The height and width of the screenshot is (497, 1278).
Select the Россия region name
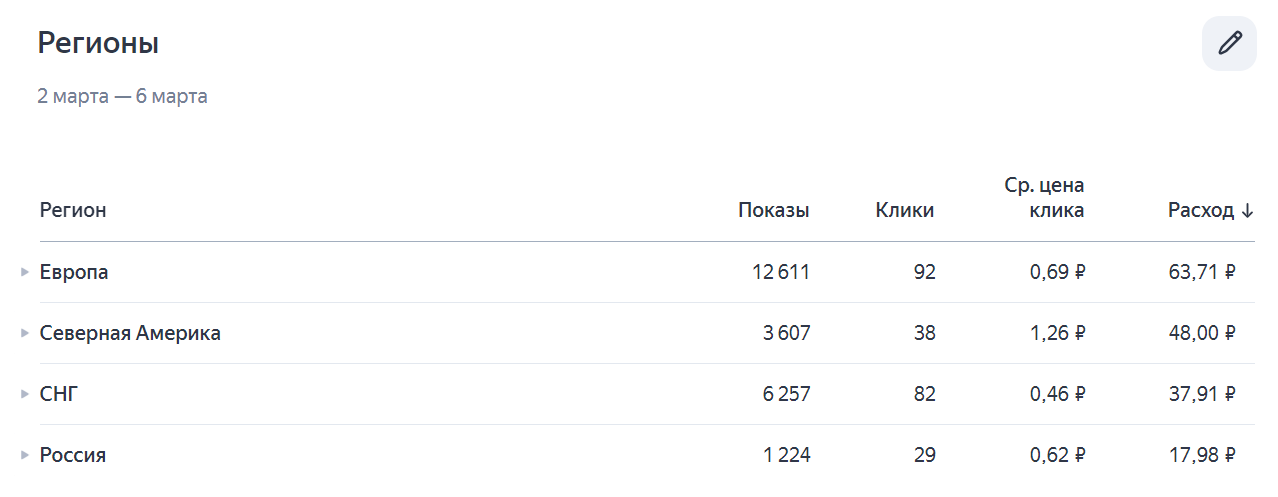[x=73, y=455]
